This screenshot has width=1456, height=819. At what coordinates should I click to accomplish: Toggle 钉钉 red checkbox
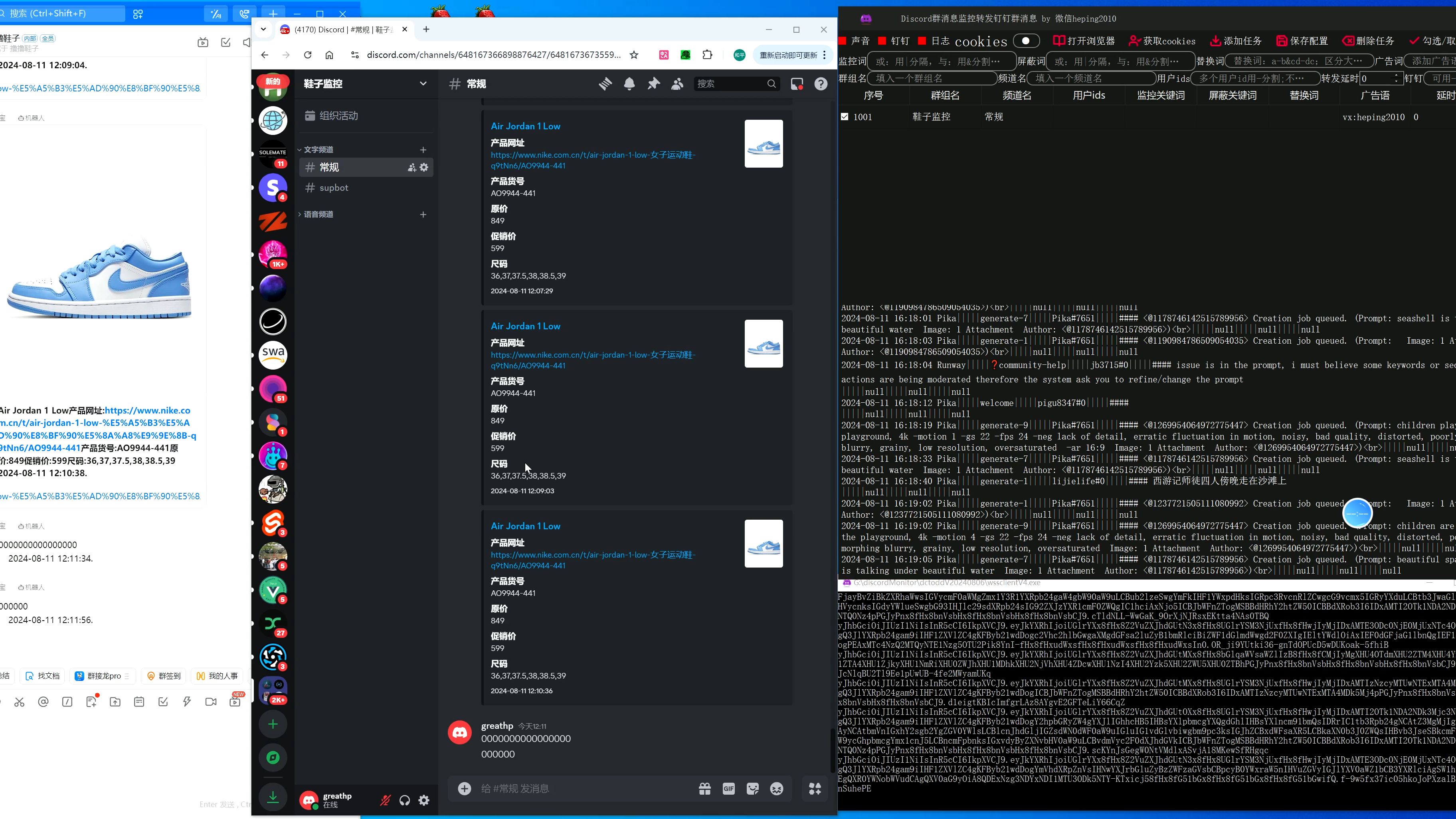point(882,41)
